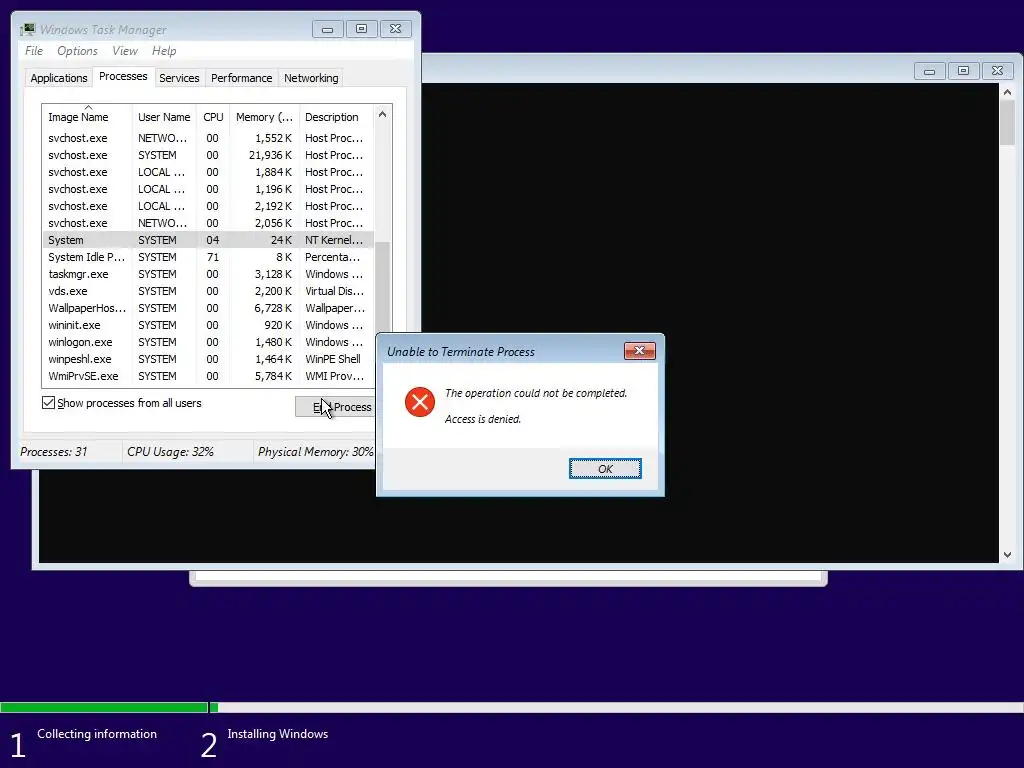Select the wininit.exe process
Image resolution: width=1024 pixels, height=768 pixels.
pos(208,325)
